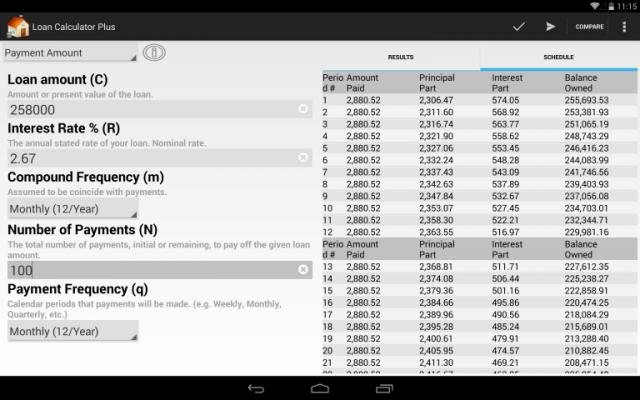Switch to the Results tab
640x400 pixels.
[x=400, y=57]
